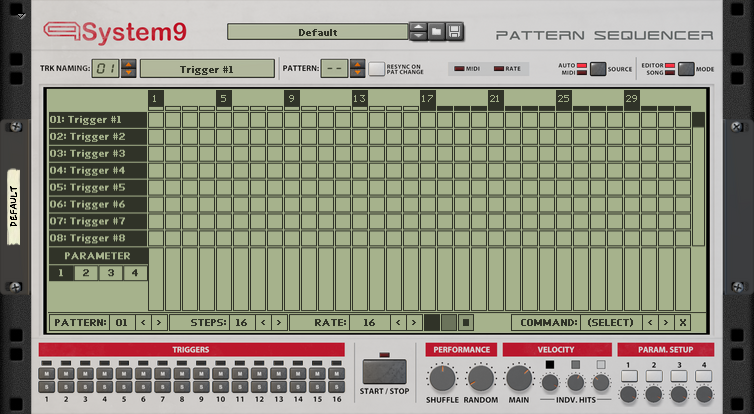The height and width of the screenshot is (414, 754).
Task: Switch to Parameter tab 1
Action: click(61, 273)
